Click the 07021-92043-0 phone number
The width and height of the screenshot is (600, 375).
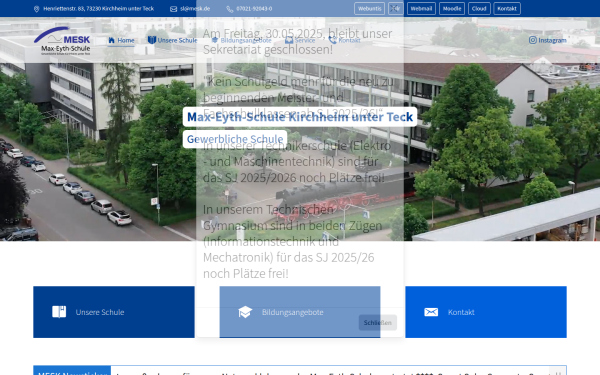click(x=254, y=8)
